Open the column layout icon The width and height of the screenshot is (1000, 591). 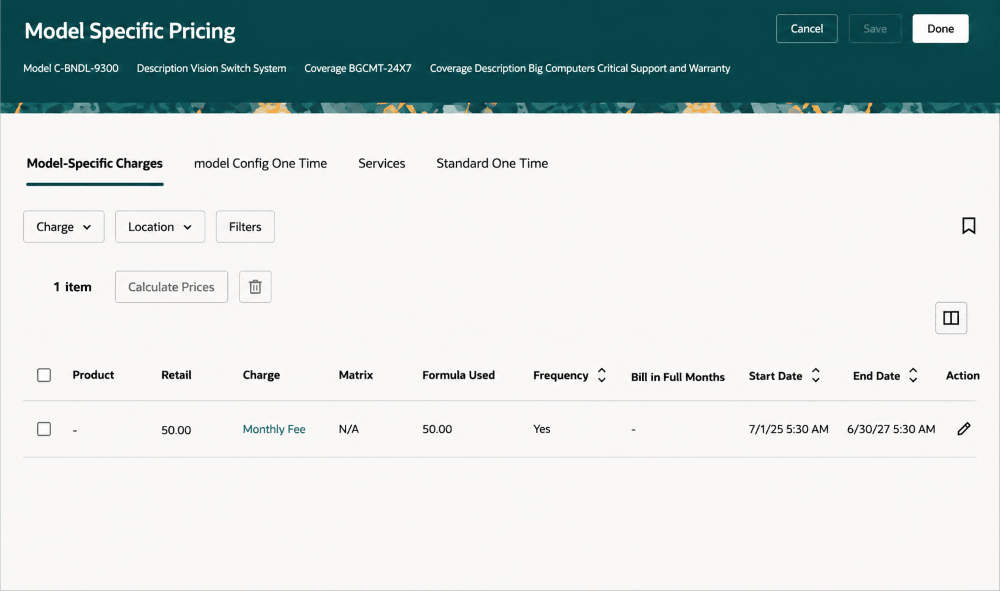tap(951, 318)
